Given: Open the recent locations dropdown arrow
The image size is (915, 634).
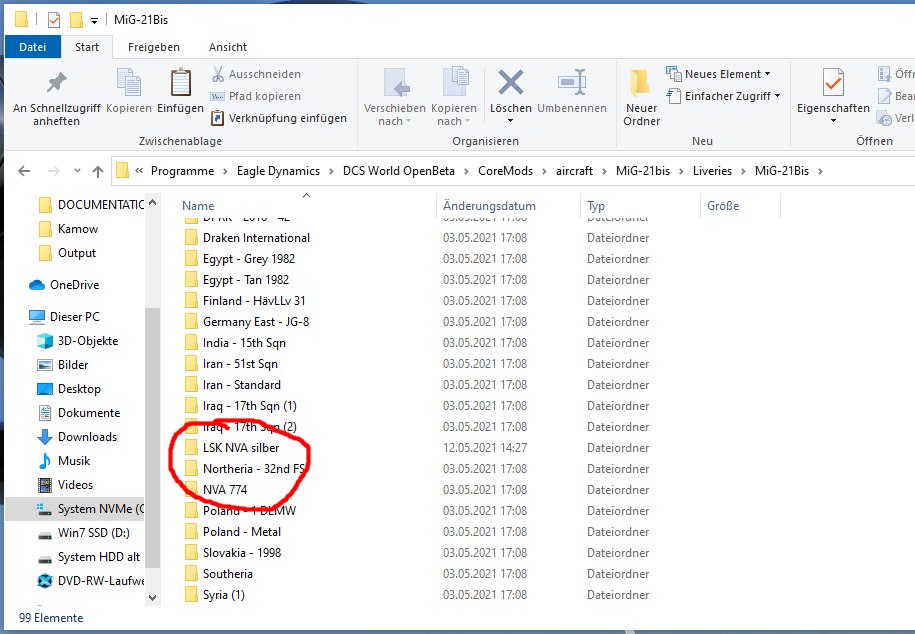Looking at the screenshot, I should 77,171.
